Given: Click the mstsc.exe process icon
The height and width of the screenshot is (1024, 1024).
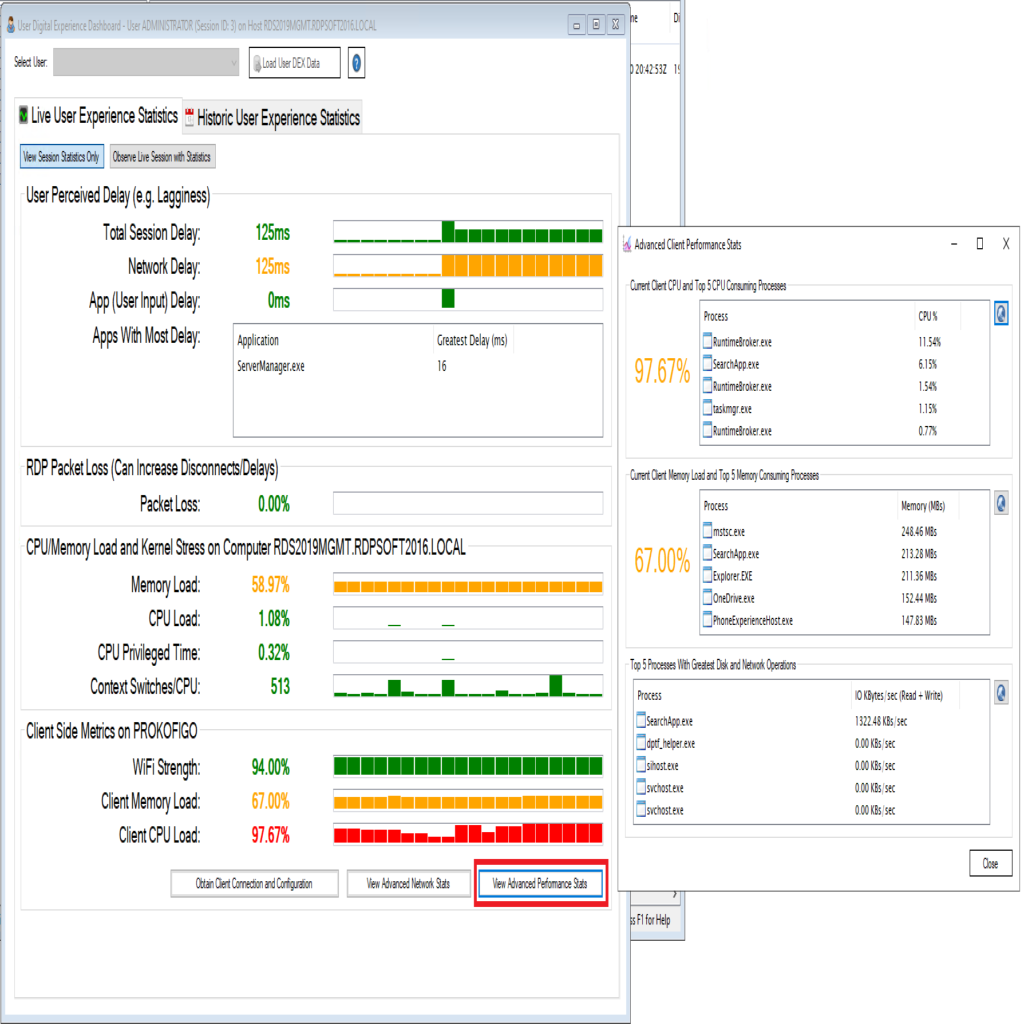Looking at the screenshot, I should [x=709, y=532].
